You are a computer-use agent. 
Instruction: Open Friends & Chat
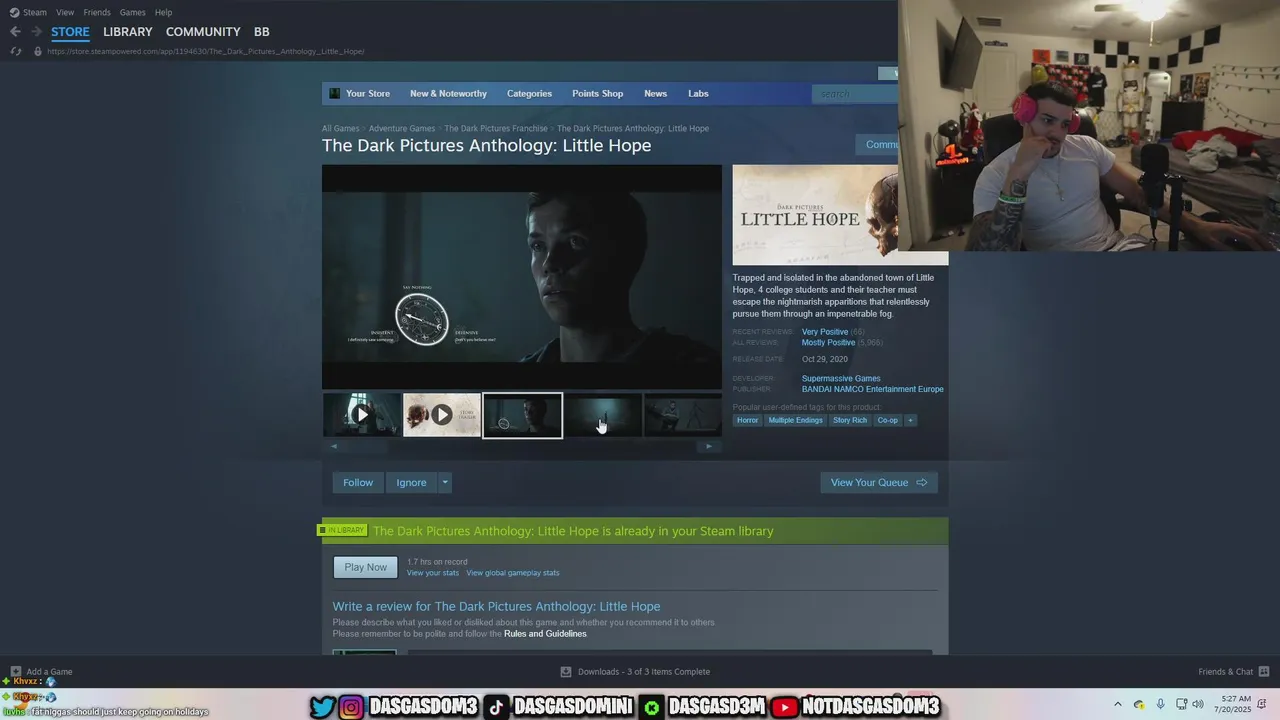[x=1233, y=672]
